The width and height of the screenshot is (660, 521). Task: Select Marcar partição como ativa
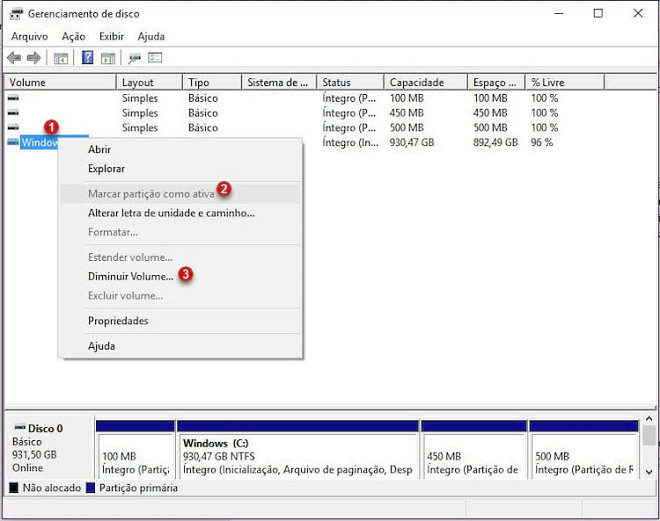coord(180,194)
